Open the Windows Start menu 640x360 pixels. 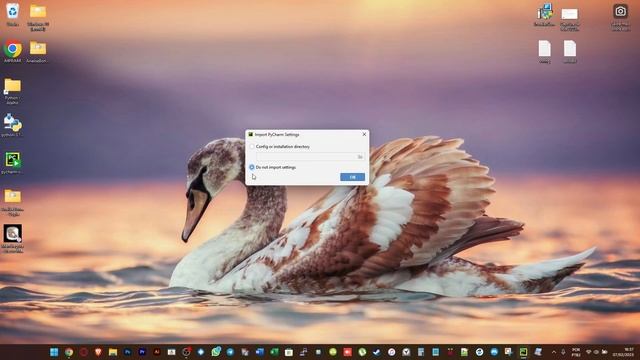[54, 352]
